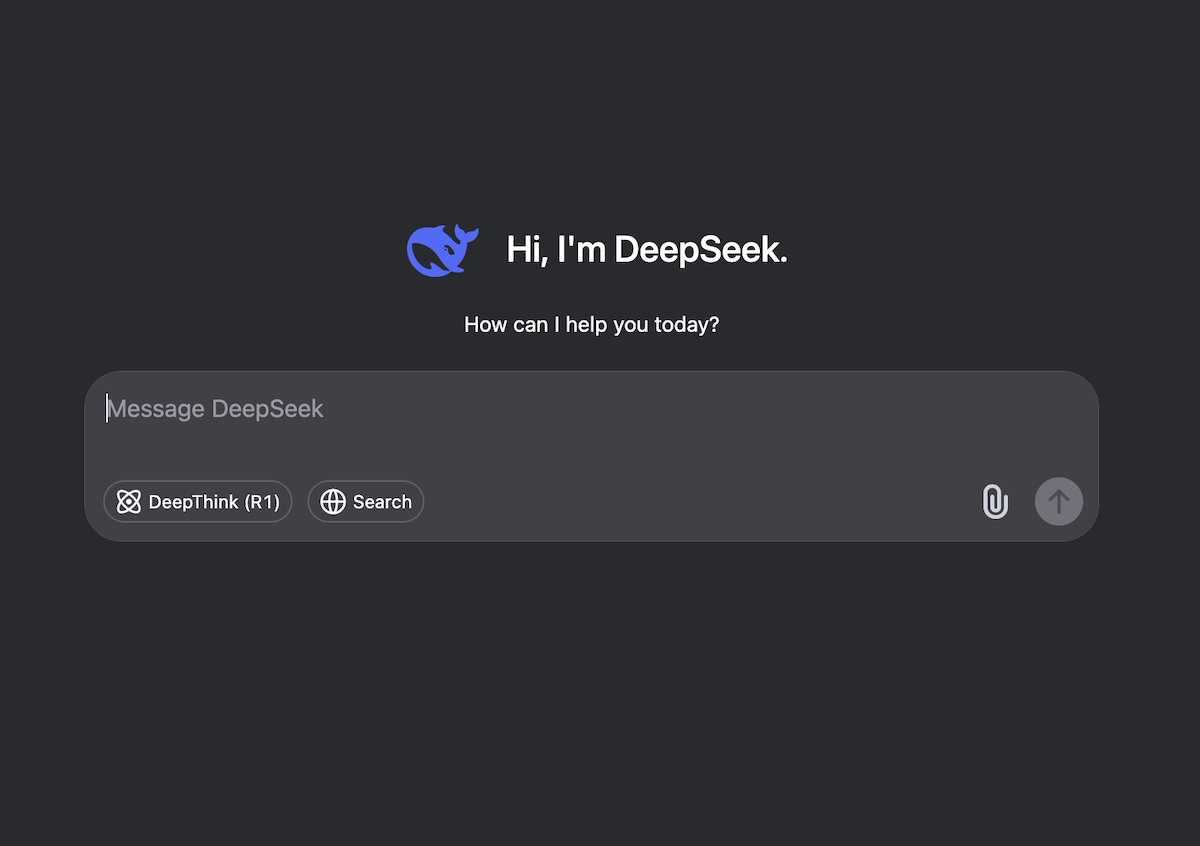Click the "(R1)" text in the DeepThink button

pyautogui.click(x=262, y=502)
